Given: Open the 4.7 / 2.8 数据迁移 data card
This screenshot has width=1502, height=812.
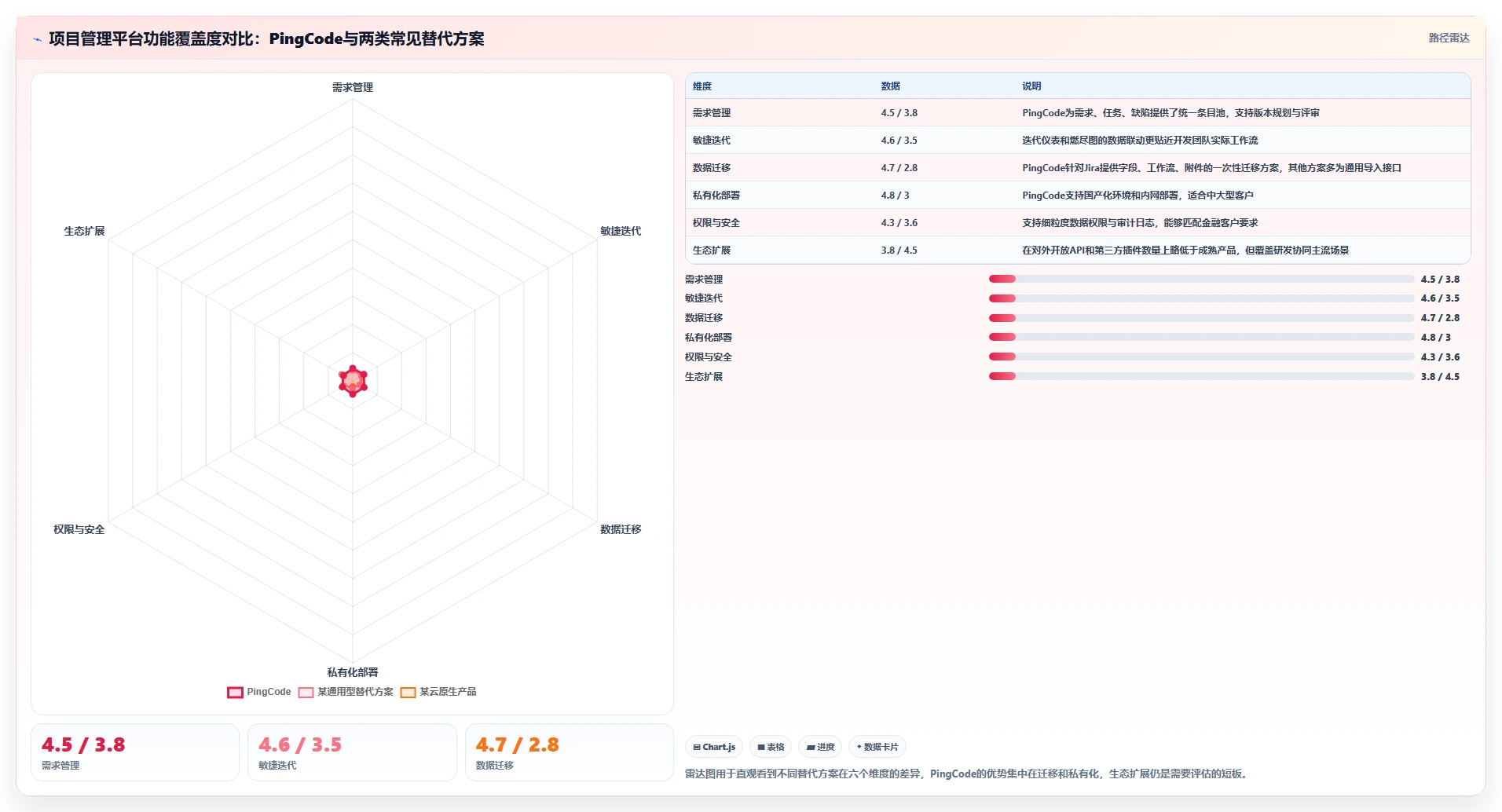Looking at the screenshot, I should (570, 752).
